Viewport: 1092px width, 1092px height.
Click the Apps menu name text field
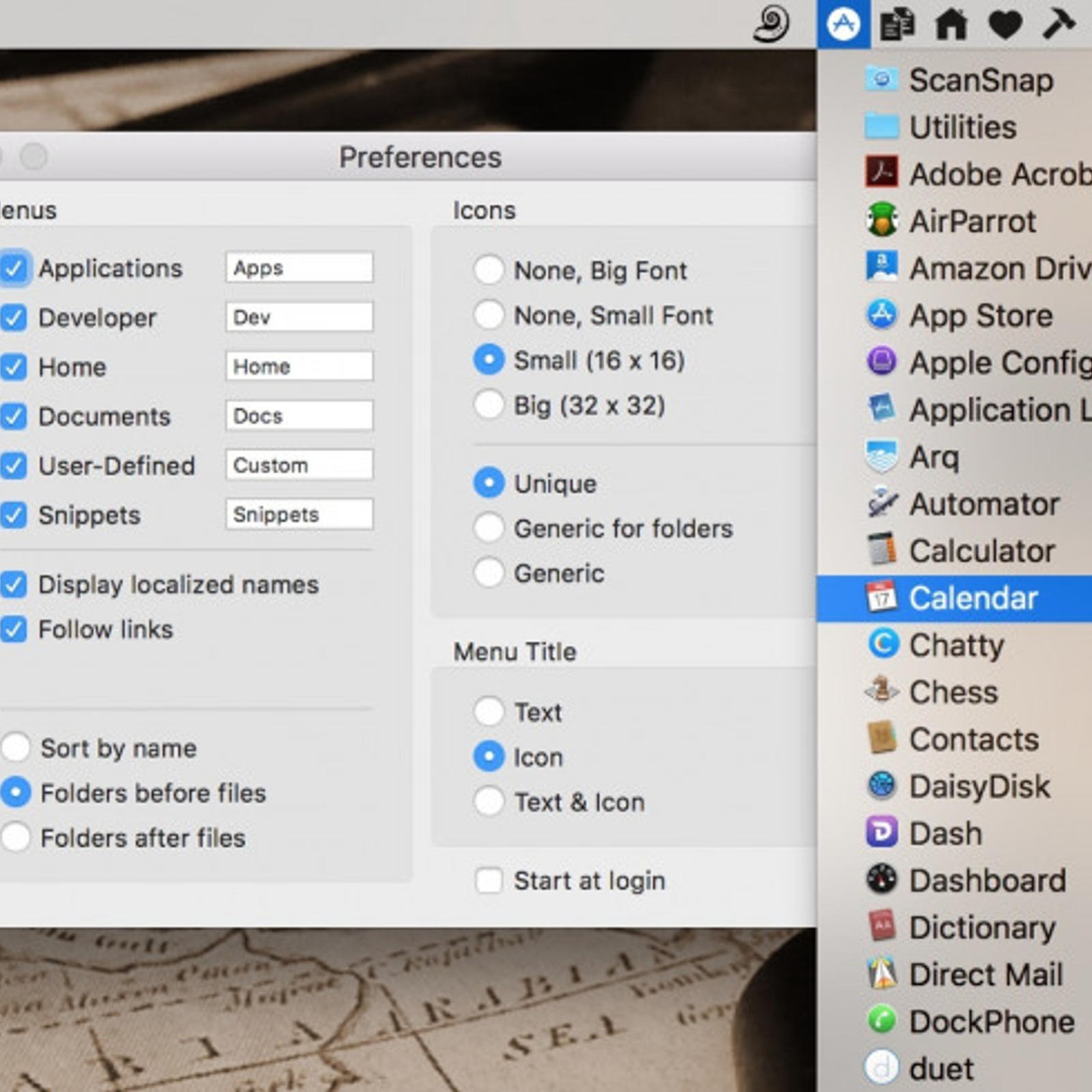coord(299,268)
